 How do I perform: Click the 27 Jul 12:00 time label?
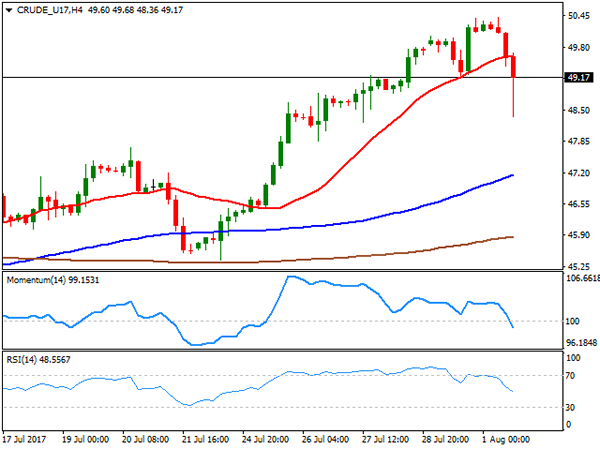click(385, 439)
